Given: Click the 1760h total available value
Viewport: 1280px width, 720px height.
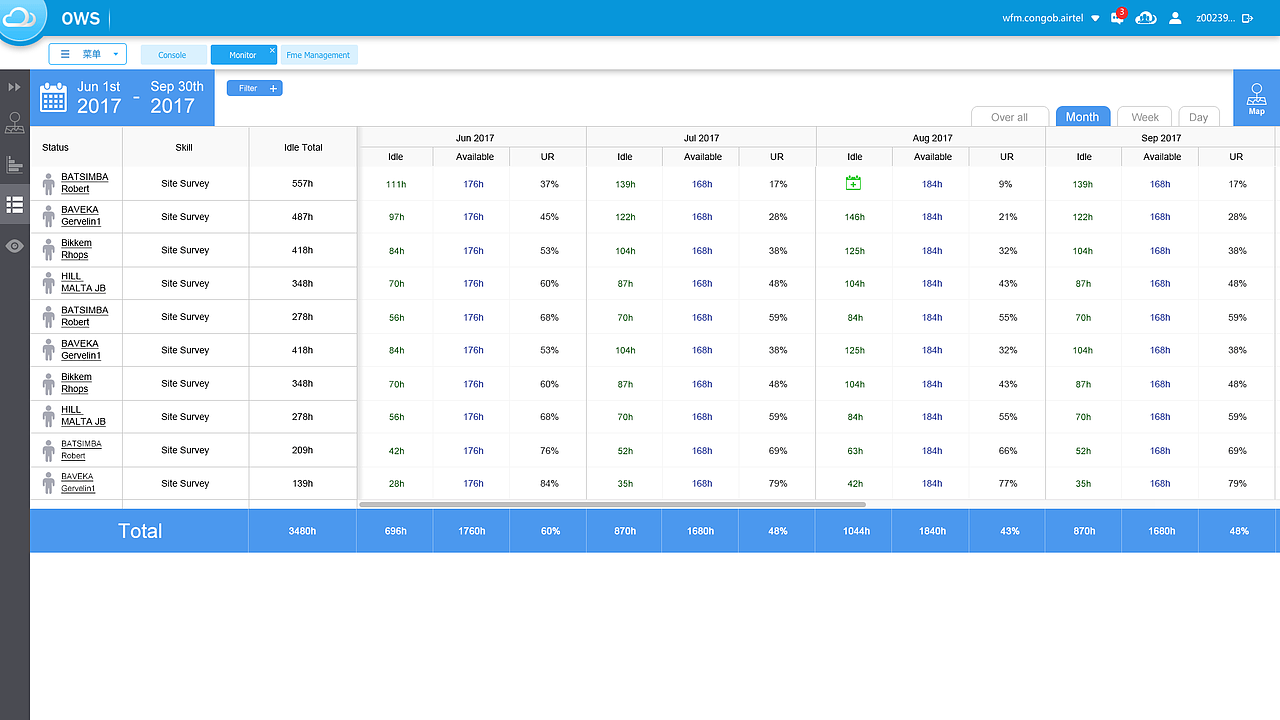Looking at the screenshot, I should [x=472, y=531].
